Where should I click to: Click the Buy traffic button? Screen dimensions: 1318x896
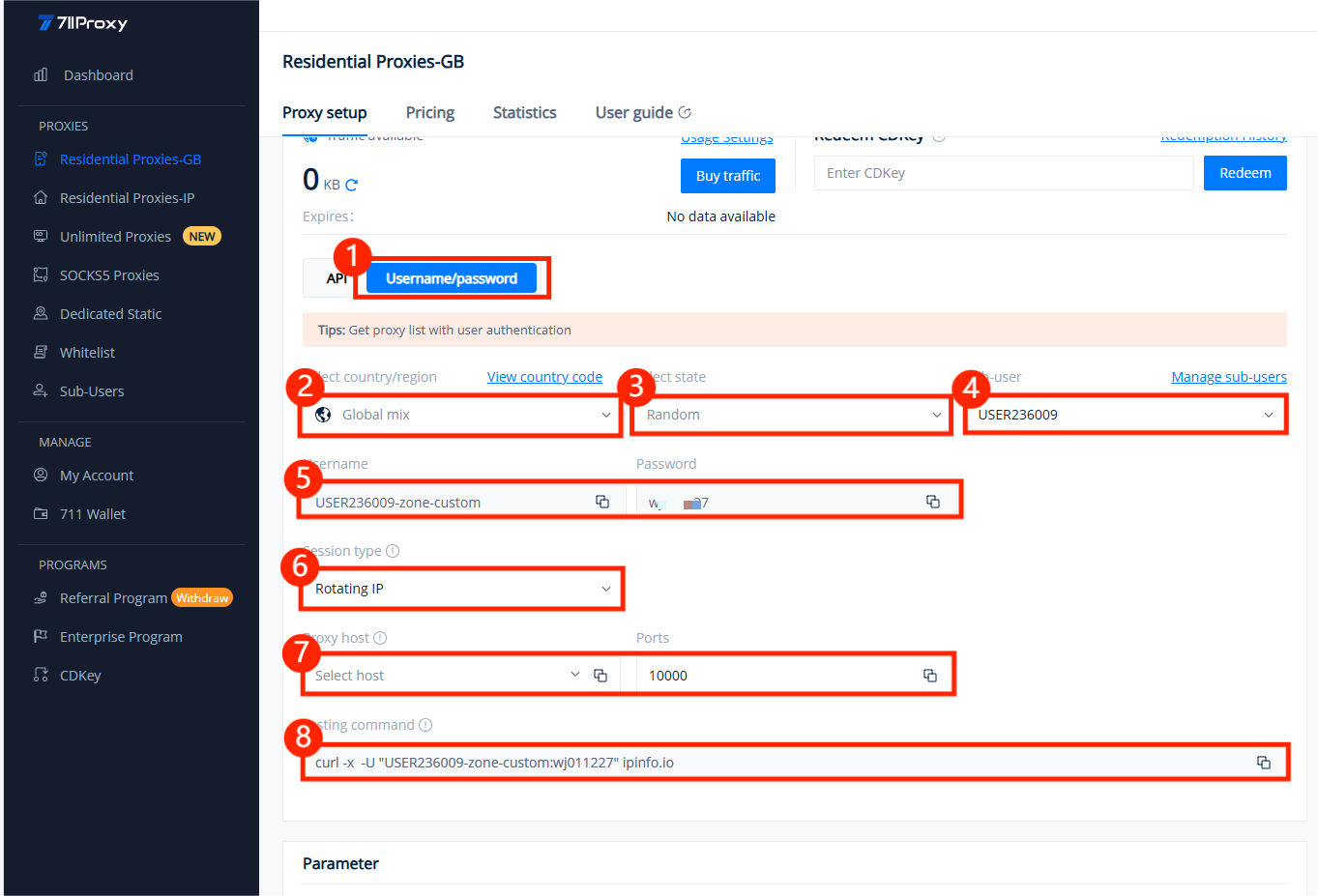click(728, 176)
